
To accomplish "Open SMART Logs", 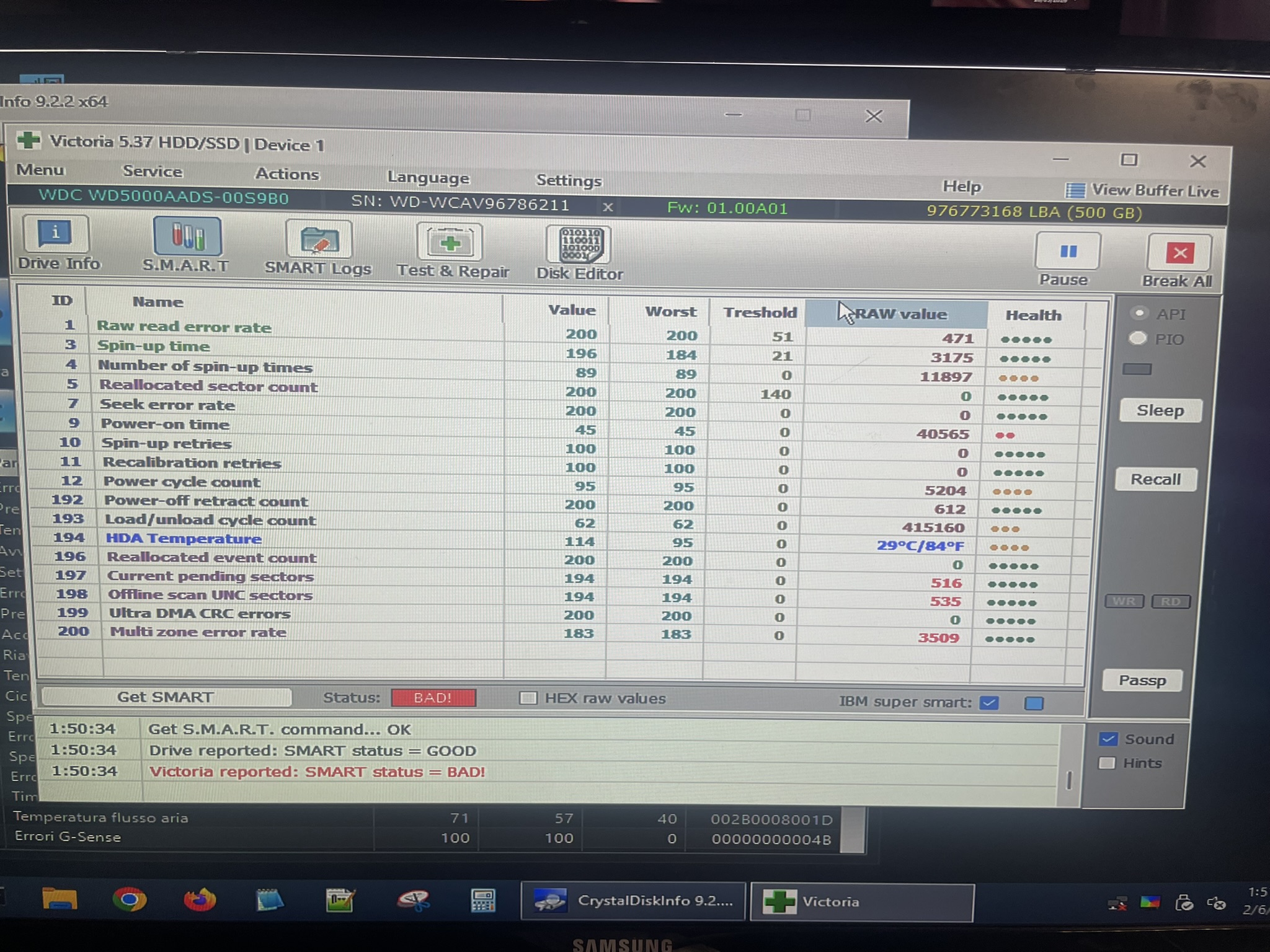I will pos(318,249).
